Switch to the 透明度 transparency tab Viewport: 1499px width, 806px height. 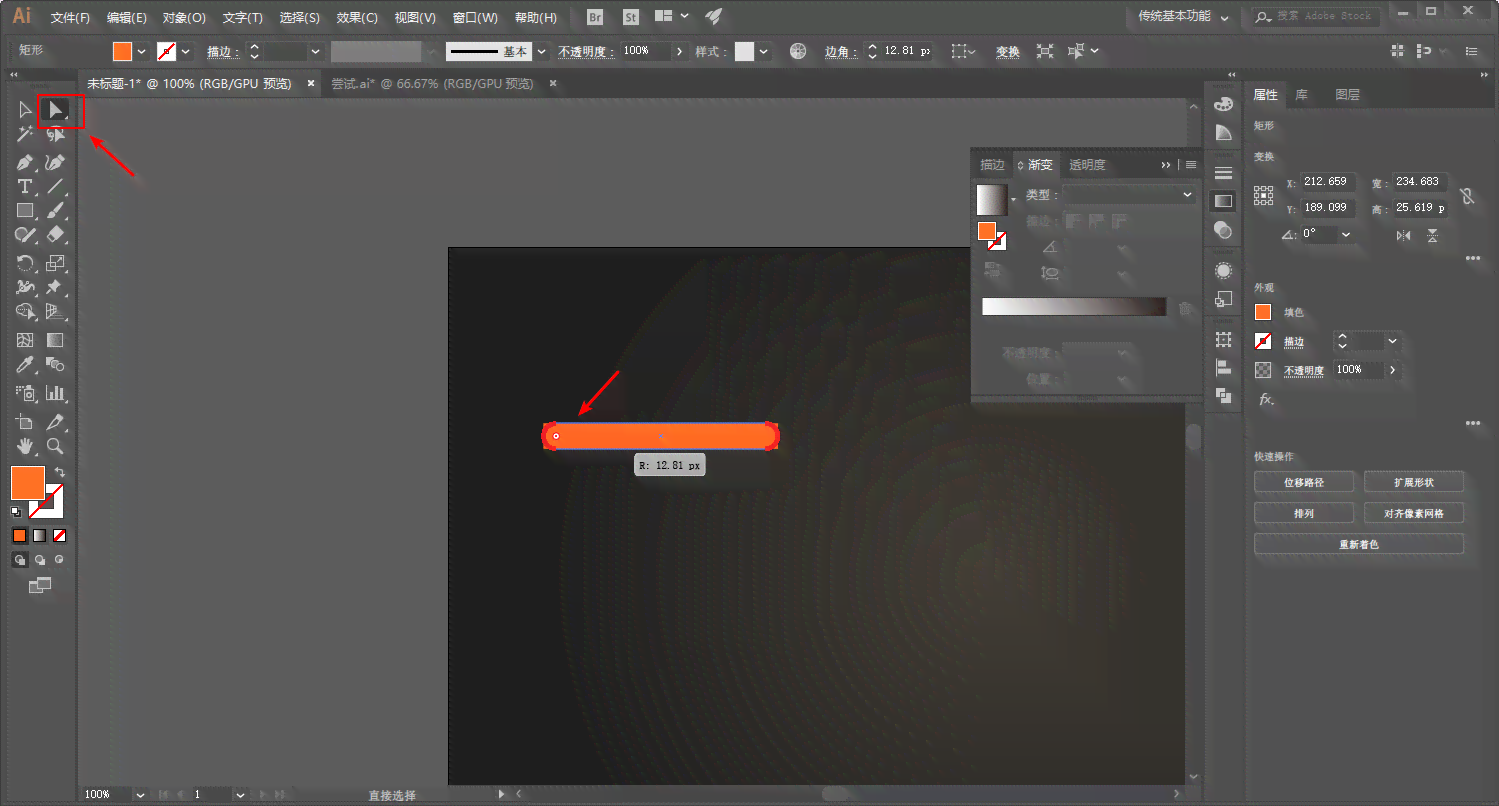(1087, 165)
